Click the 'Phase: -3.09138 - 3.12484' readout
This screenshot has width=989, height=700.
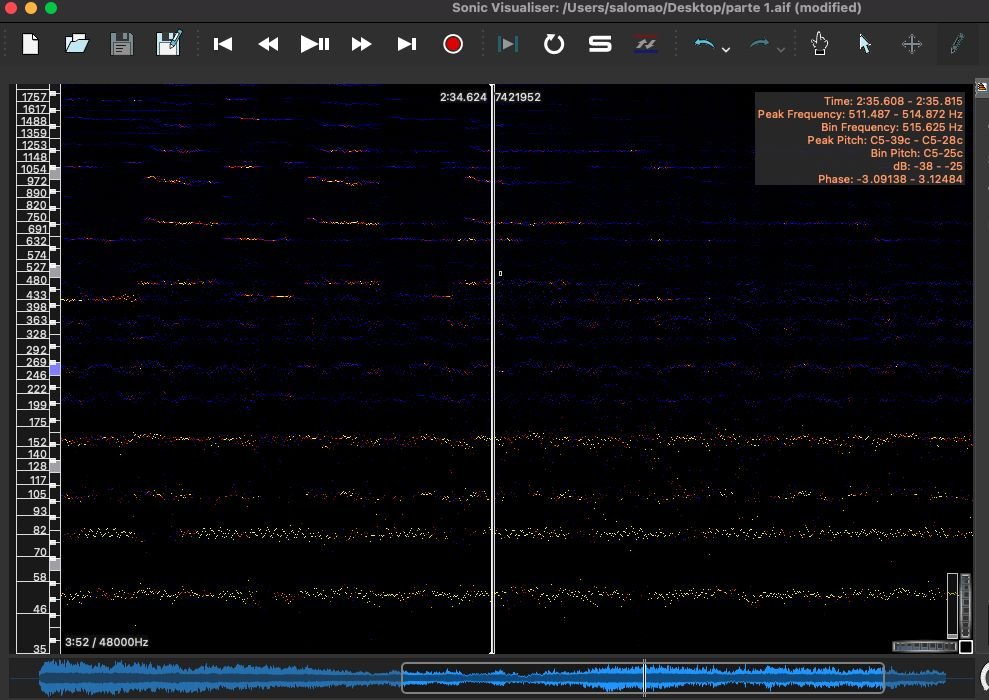pyautogui.click(x=890, y=179)
